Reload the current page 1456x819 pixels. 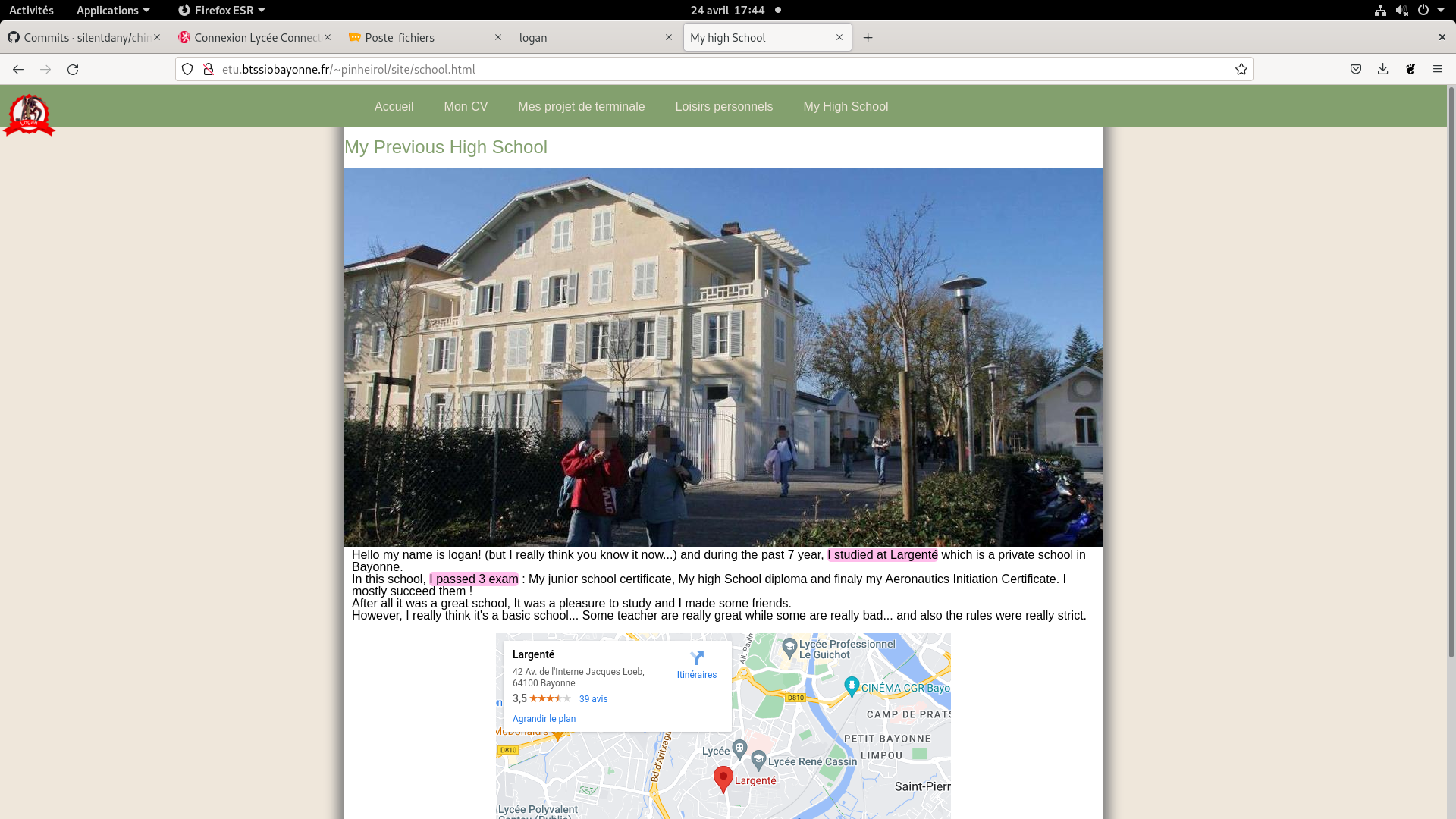[x=73, y=69]
